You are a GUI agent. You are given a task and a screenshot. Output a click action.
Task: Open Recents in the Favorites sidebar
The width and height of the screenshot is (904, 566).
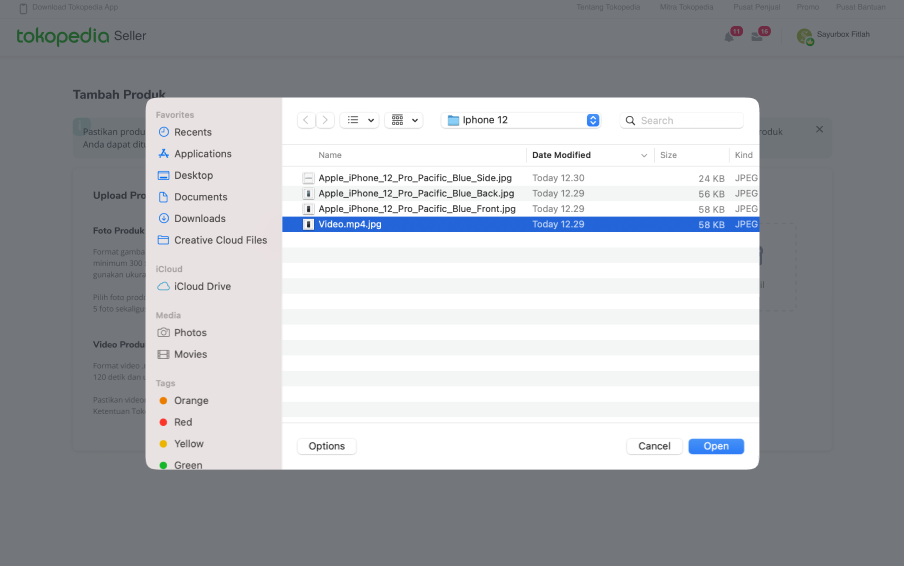[193, 132]
